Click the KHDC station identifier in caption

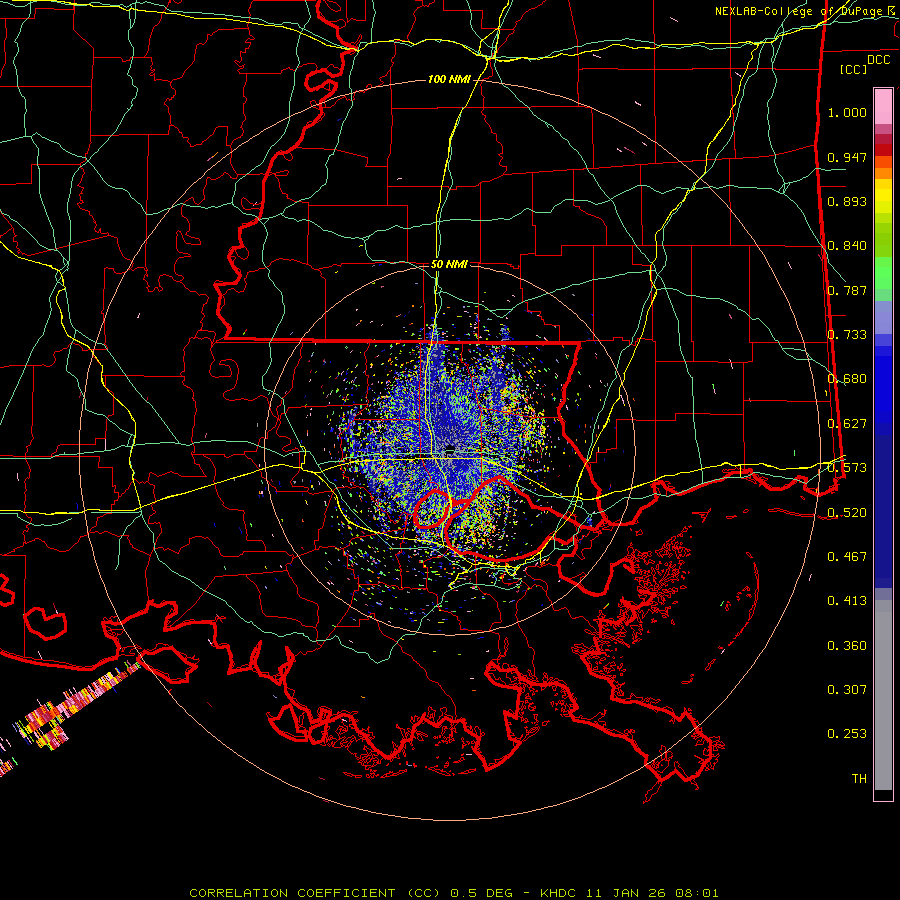coord(560,893)
